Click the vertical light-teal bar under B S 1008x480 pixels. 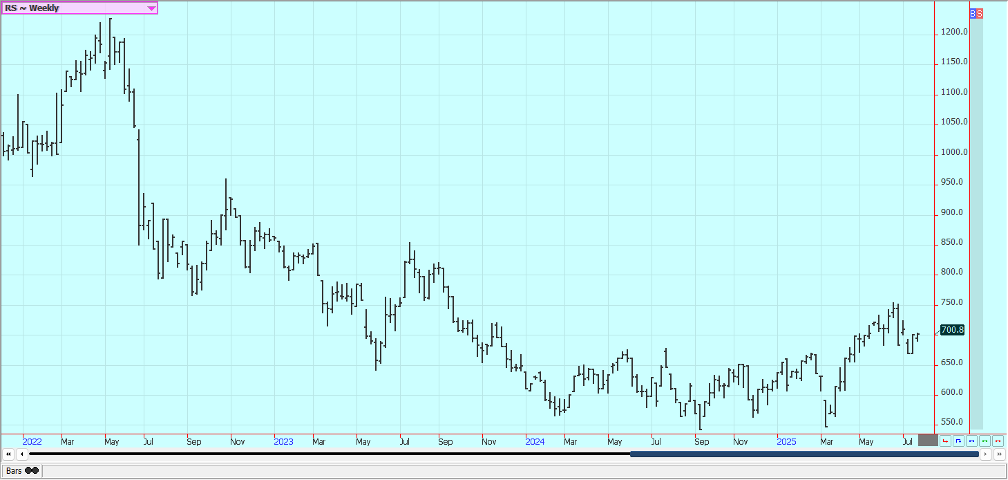pos(976,224)
